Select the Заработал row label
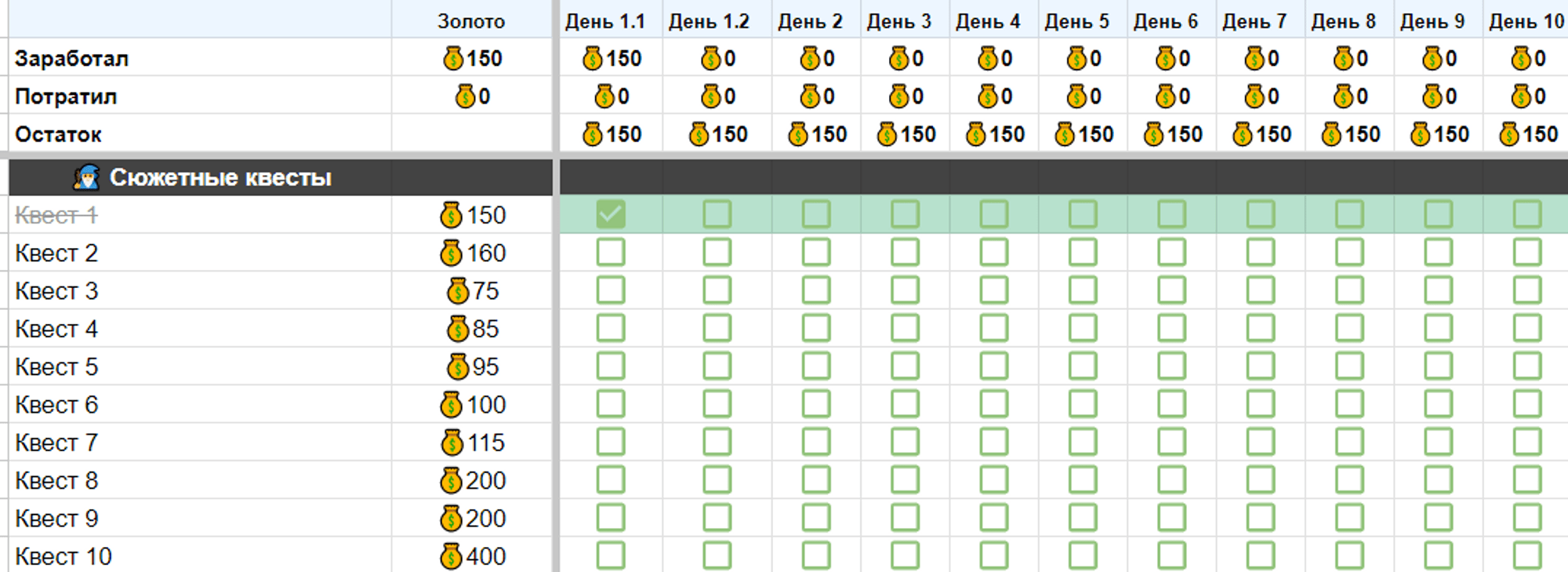This screenshot has height=572, width=1568. (72, 58)
